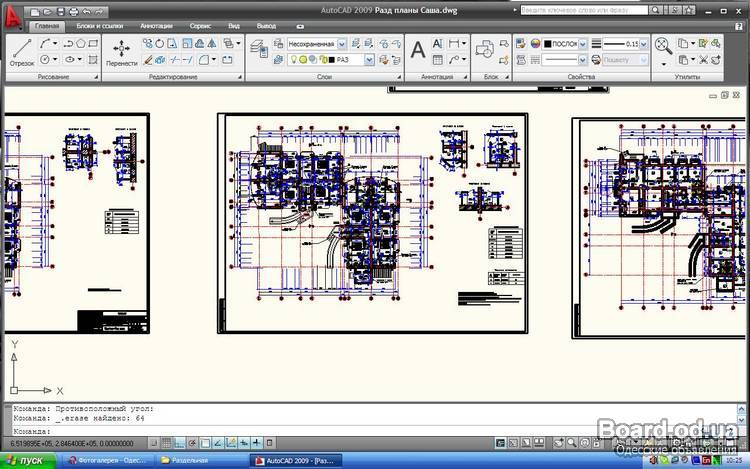The height and width of the screenshot is (469, 750).
Task: Select the Отрезок line tool
Action: click(x=21, y=50)
